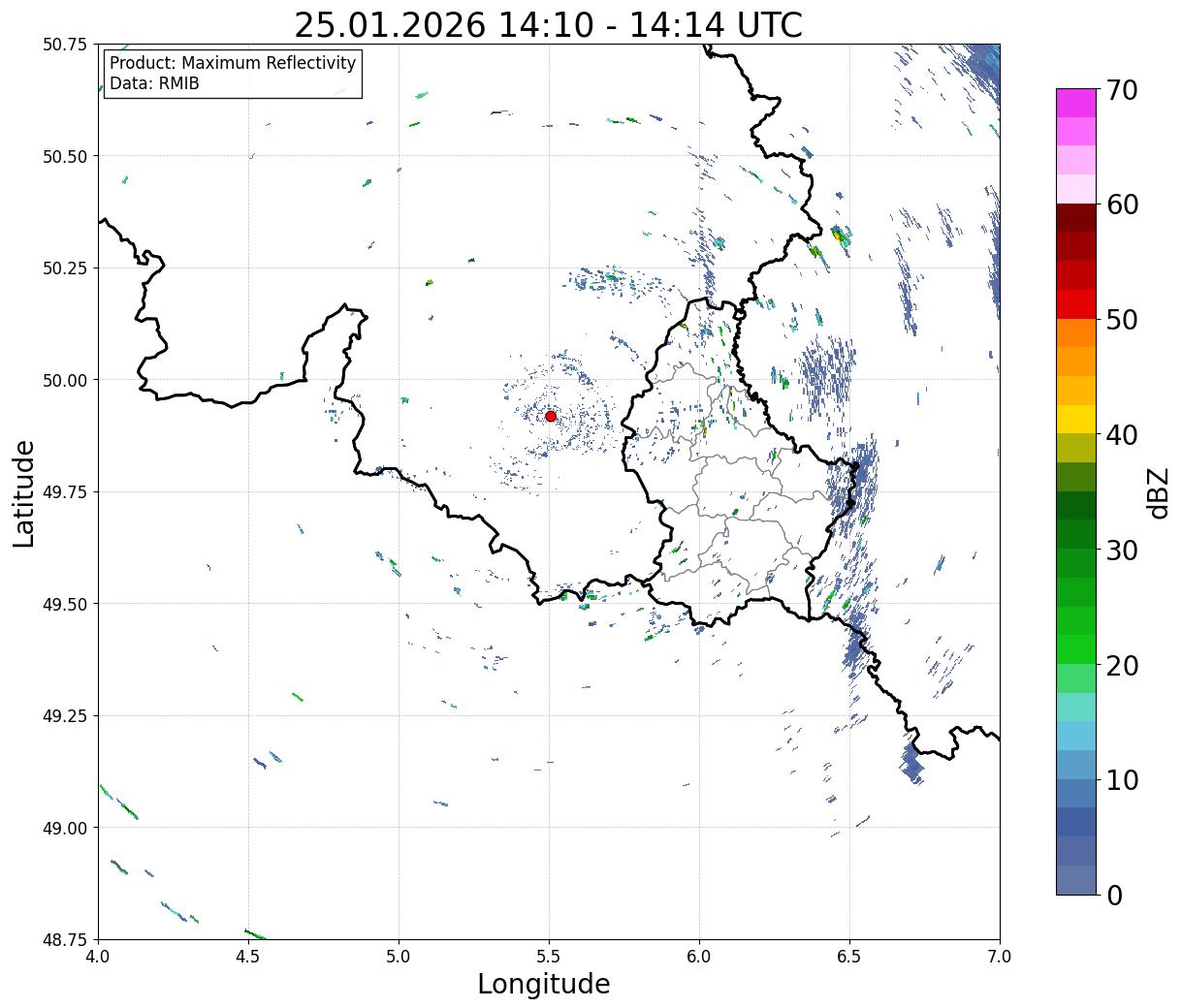Click the longitude tick label 5.0
Screen dimensions: 1182x1008
tap(399, 957)
